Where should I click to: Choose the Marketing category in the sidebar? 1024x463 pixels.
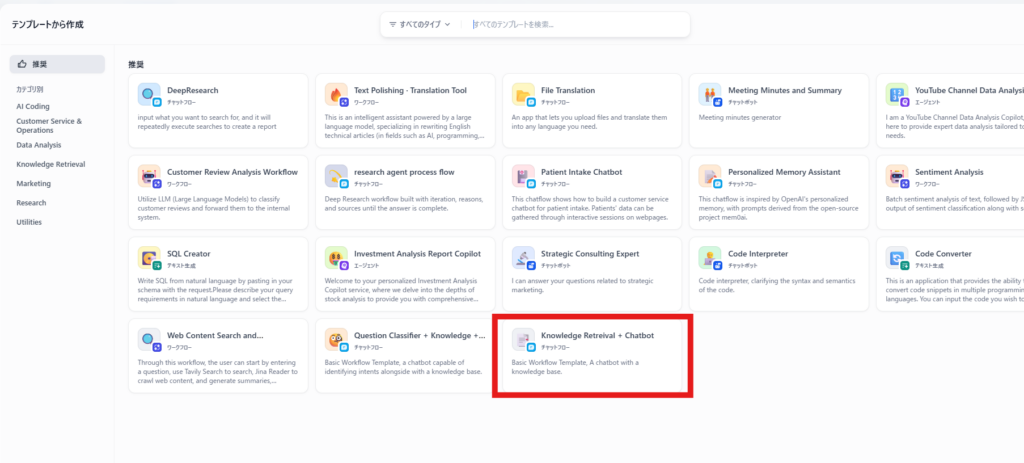[x=33, y=183]
